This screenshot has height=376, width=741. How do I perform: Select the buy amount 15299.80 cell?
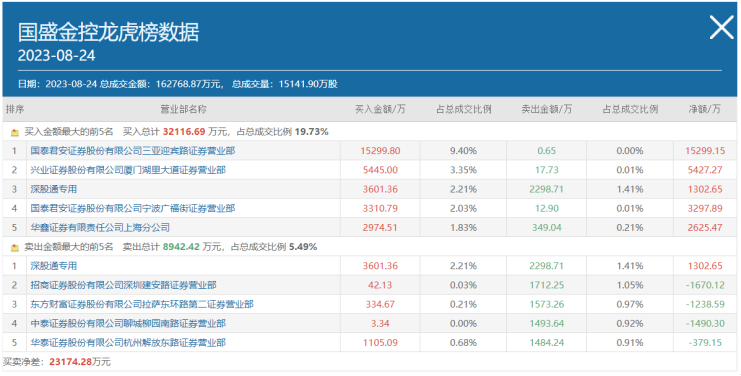click(x=380, y=151)
